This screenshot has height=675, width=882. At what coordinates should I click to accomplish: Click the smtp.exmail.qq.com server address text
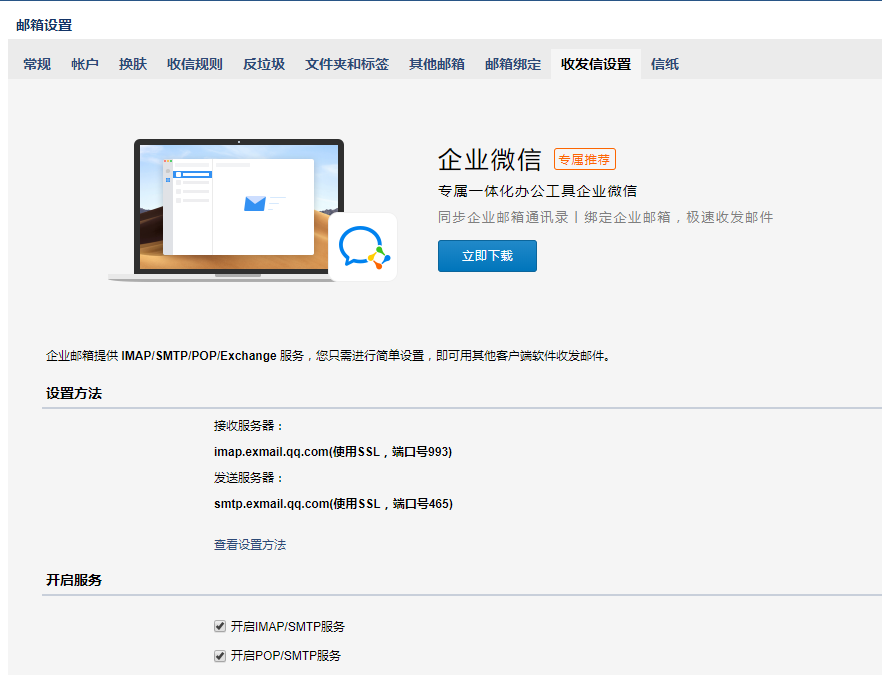point(272,504)
